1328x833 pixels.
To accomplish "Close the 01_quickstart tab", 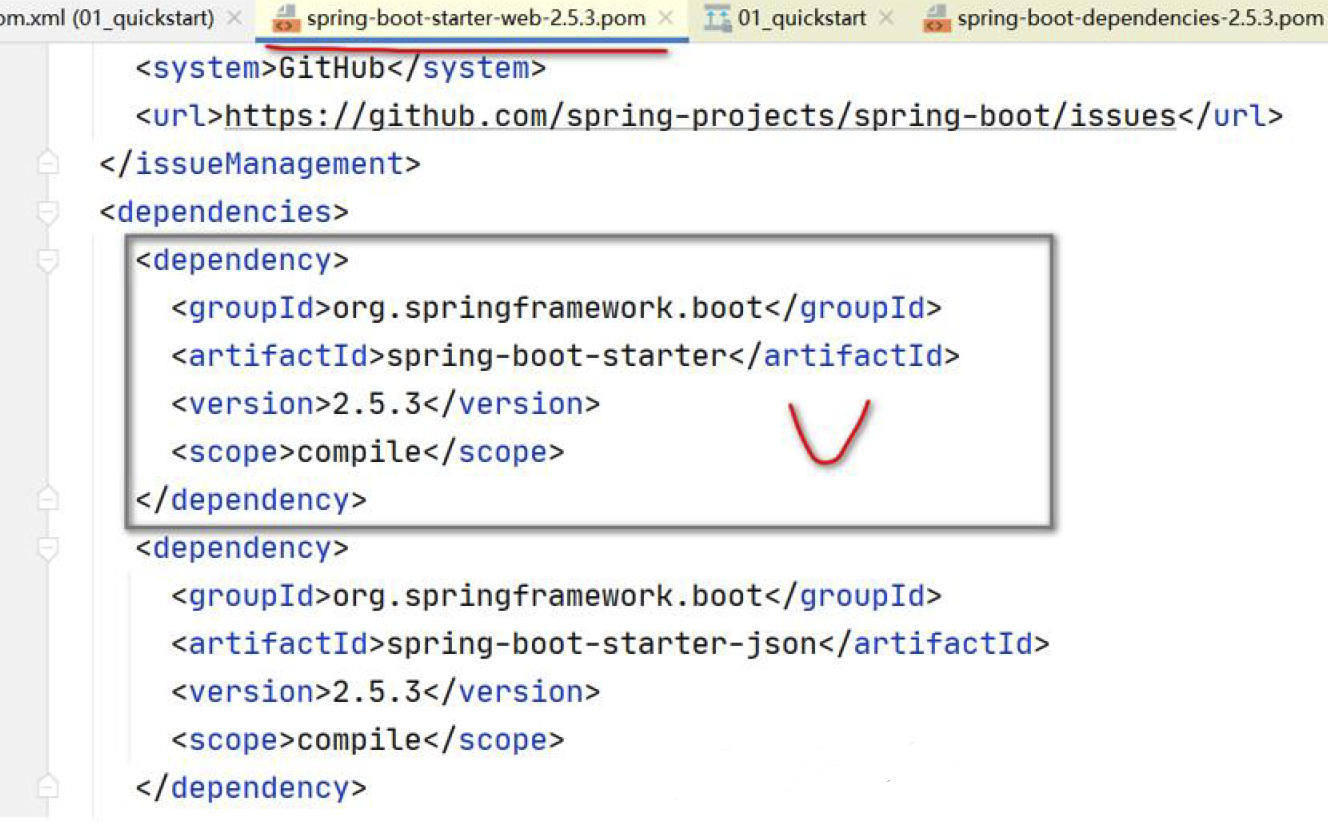I will pyautogui.click(x=886, y=19).
